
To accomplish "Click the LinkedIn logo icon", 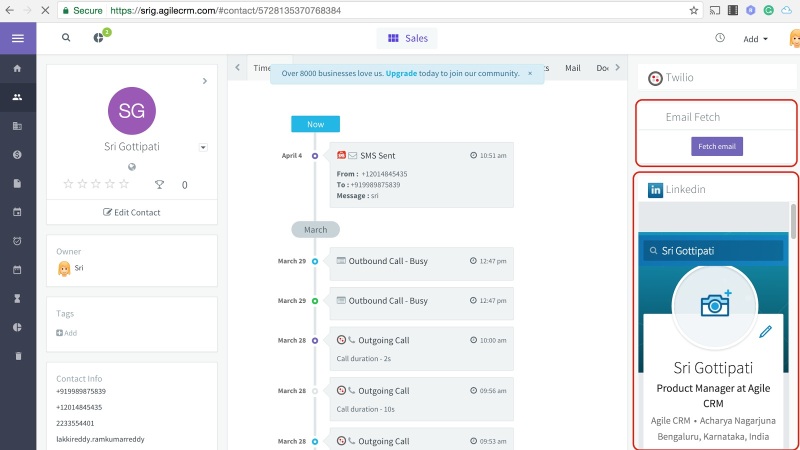I will 655,190.
